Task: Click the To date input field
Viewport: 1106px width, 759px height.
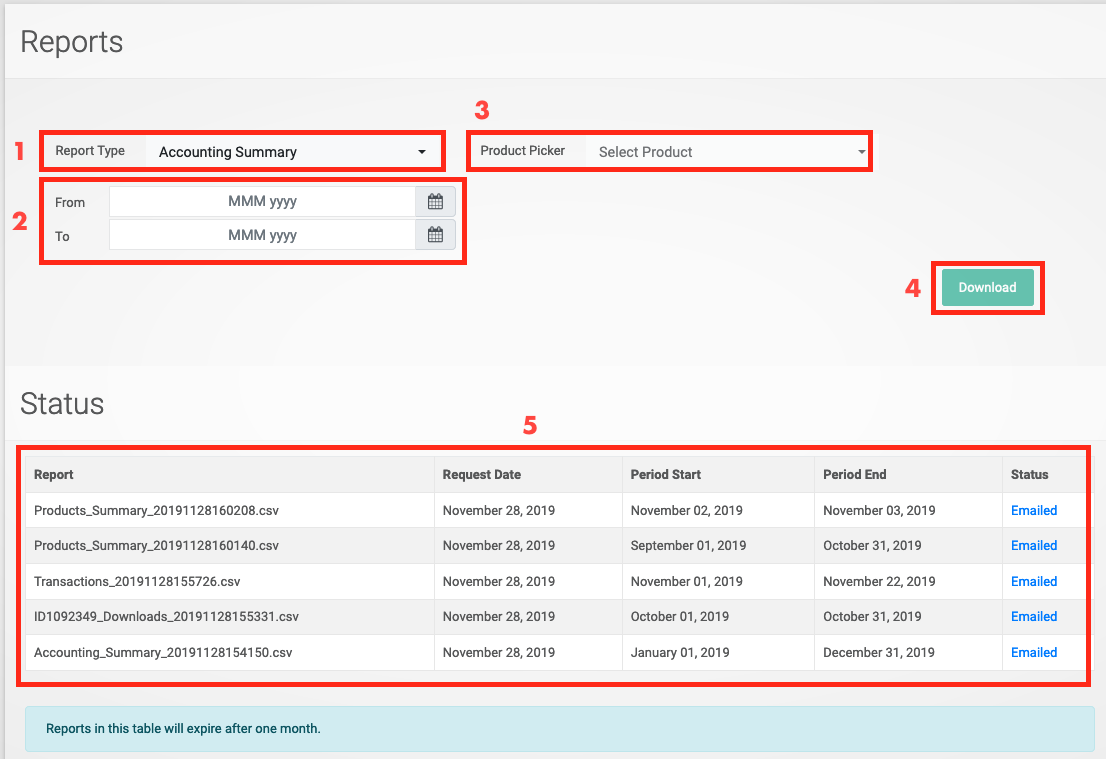Action: tap(262, 235)
